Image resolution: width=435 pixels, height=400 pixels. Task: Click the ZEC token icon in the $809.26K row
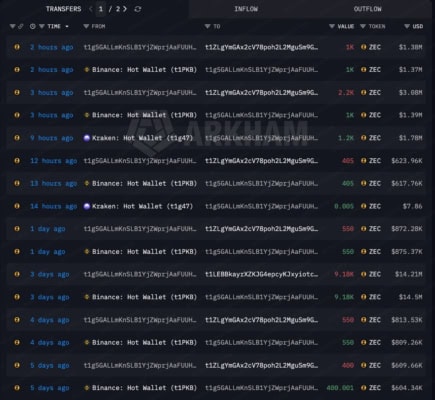tap(364, 342)
